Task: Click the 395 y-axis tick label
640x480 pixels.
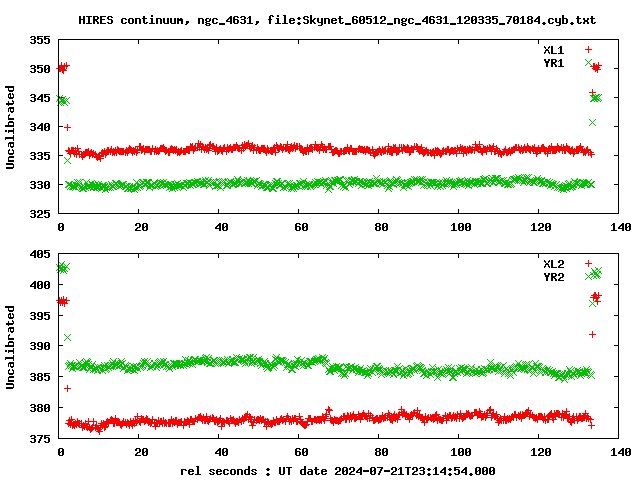Action: [x=40, y=316]
